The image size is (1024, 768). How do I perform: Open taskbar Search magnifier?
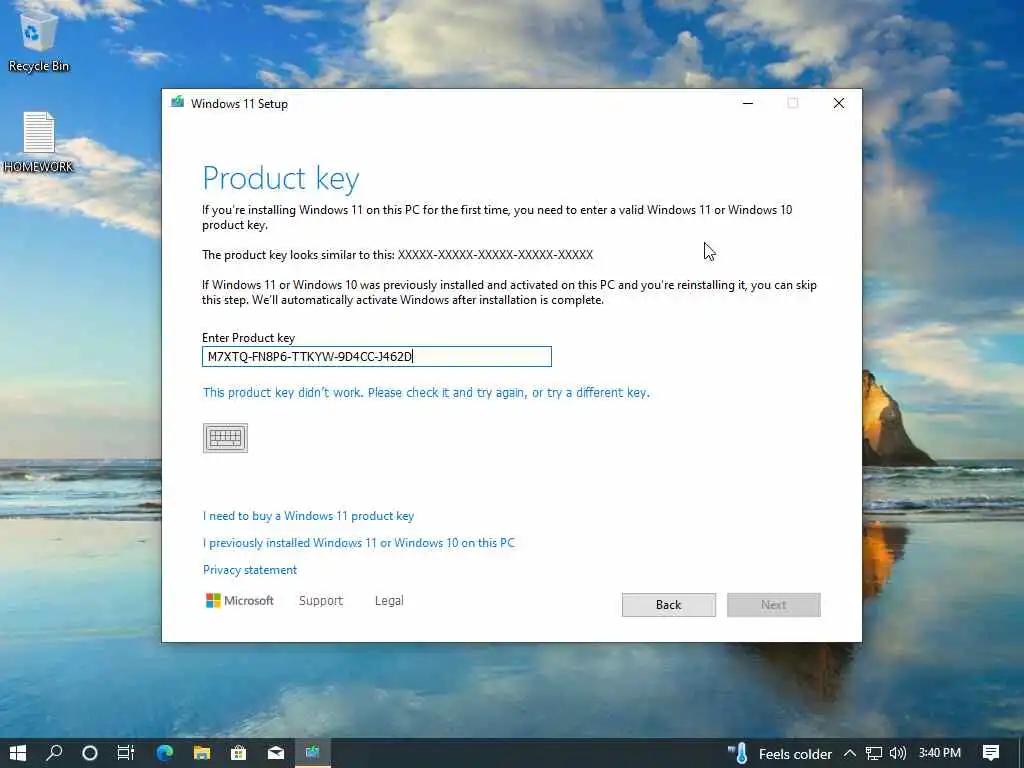pyautogui.click(x=54, y=753)
